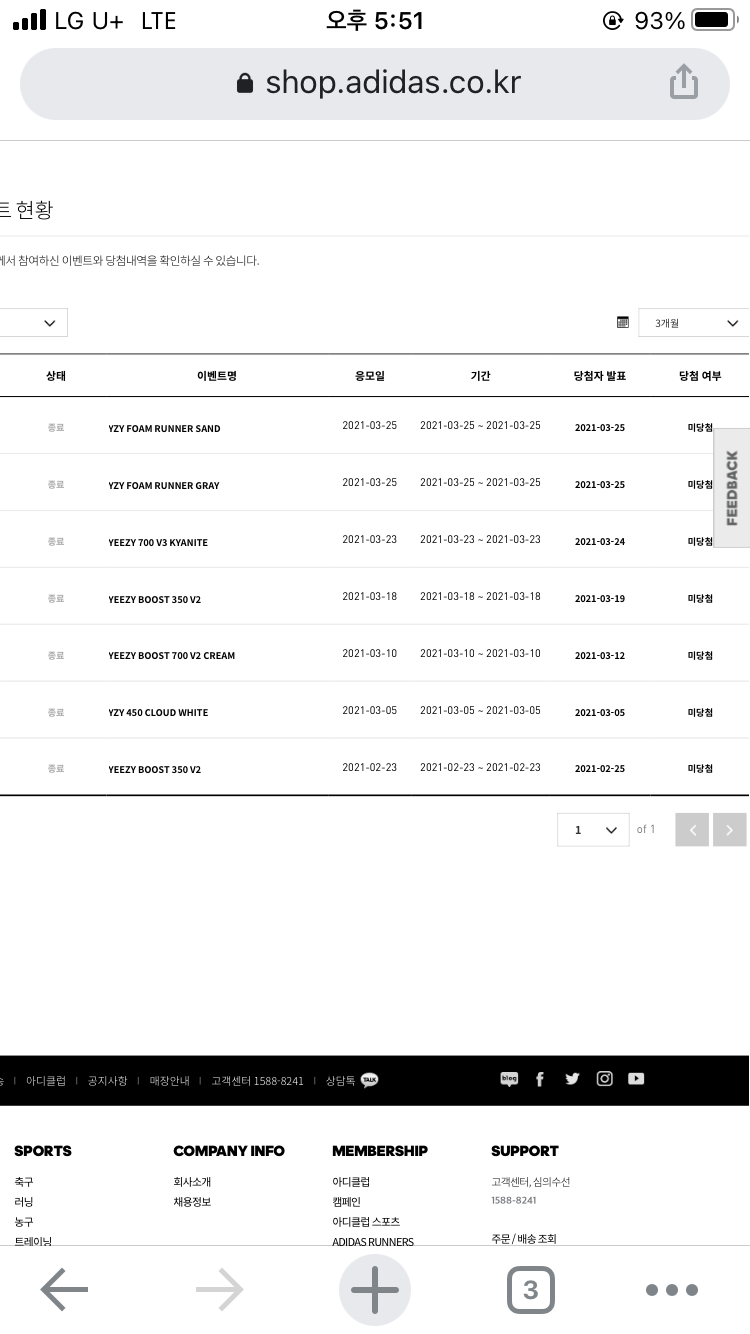Click the 상태 column header
The height and width of the screenshot is (1334, 750).
point(56,376)
